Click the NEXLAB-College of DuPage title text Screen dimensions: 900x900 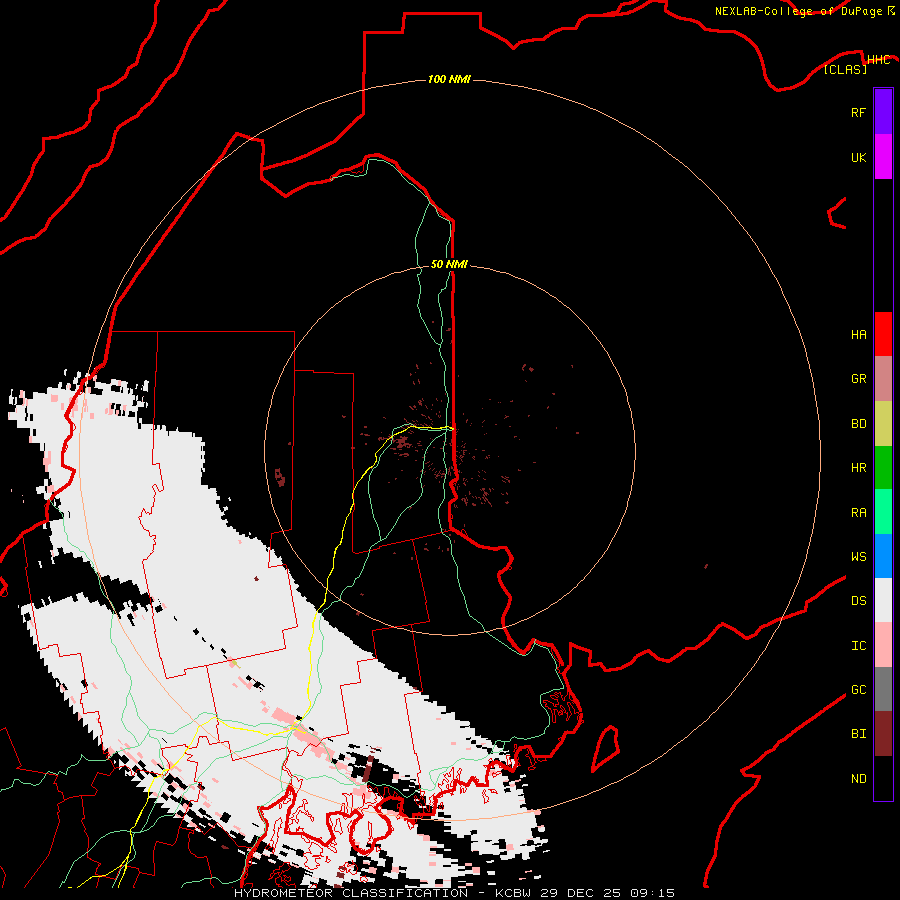click(x=799, y=11)
